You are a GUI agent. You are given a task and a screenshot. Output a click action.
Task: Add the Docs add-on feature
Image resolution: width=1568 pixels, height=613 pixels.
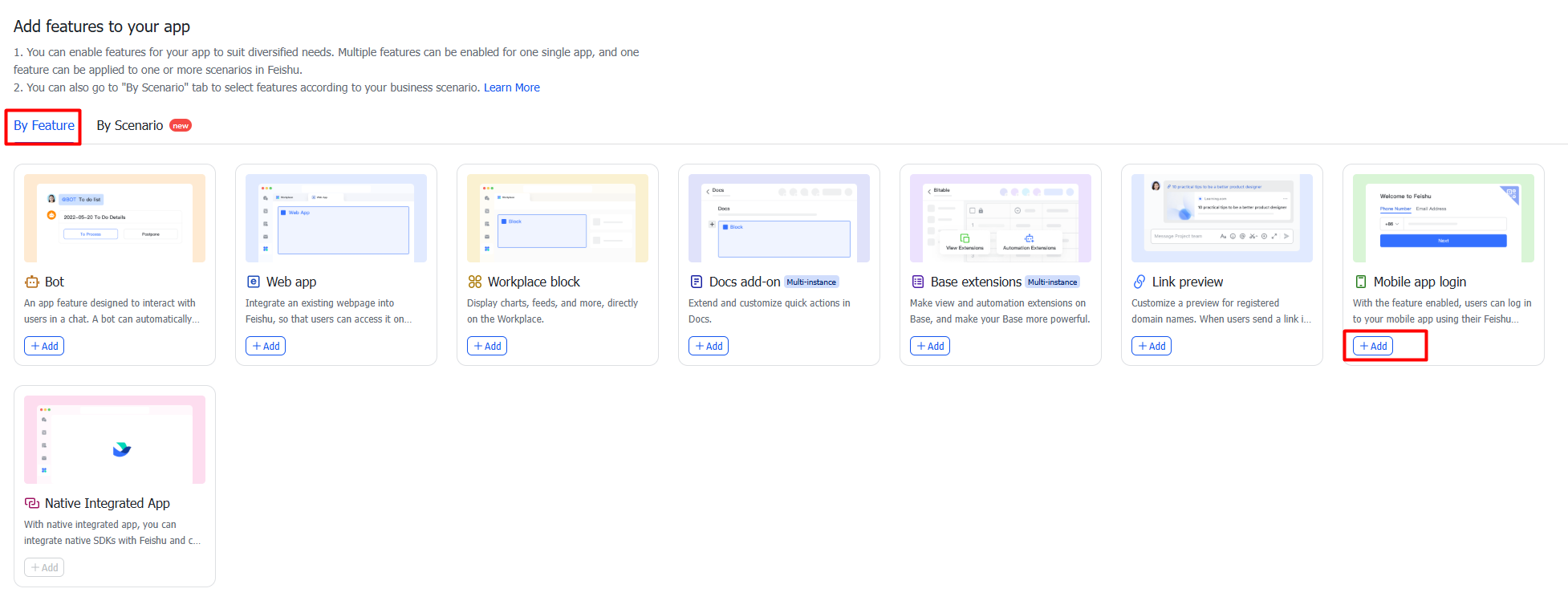tap(709, 346)
